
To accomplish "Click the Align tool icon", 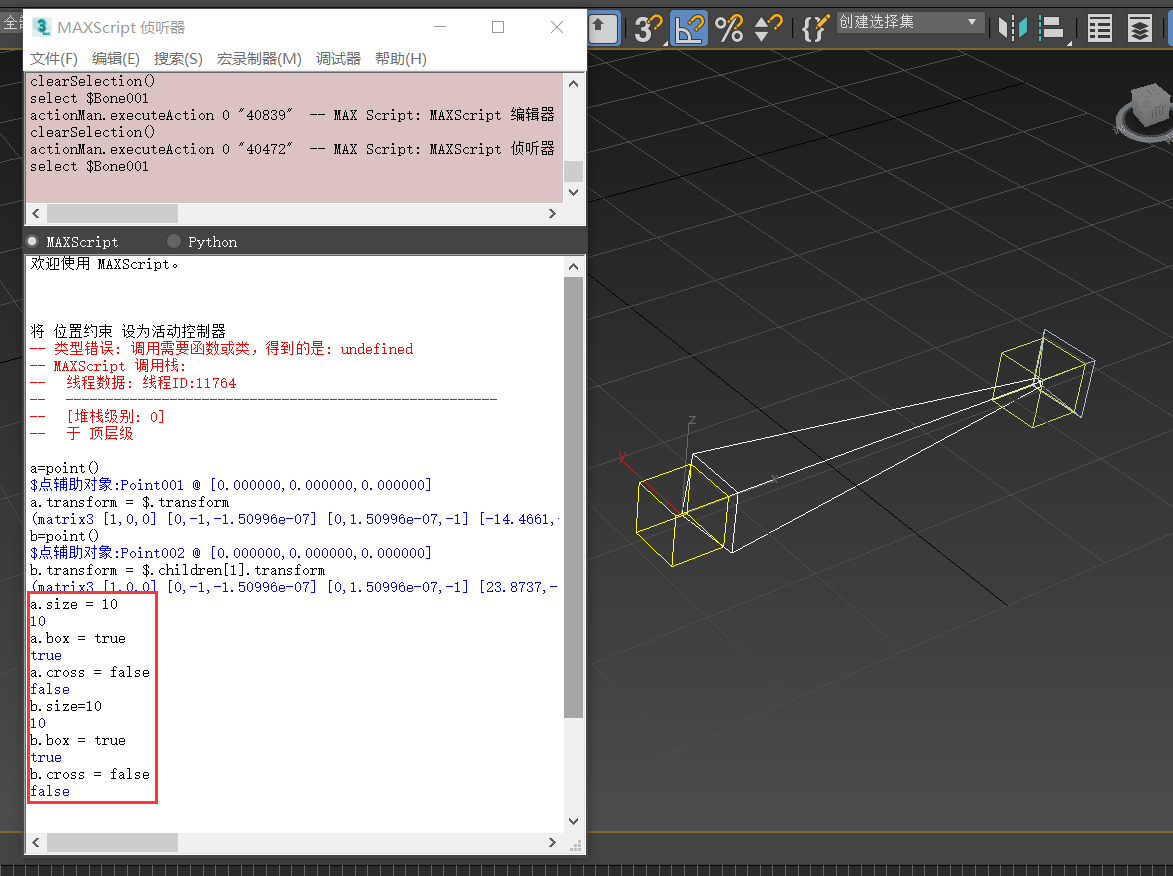I will pyautogui.click(x=1053, y=28).
